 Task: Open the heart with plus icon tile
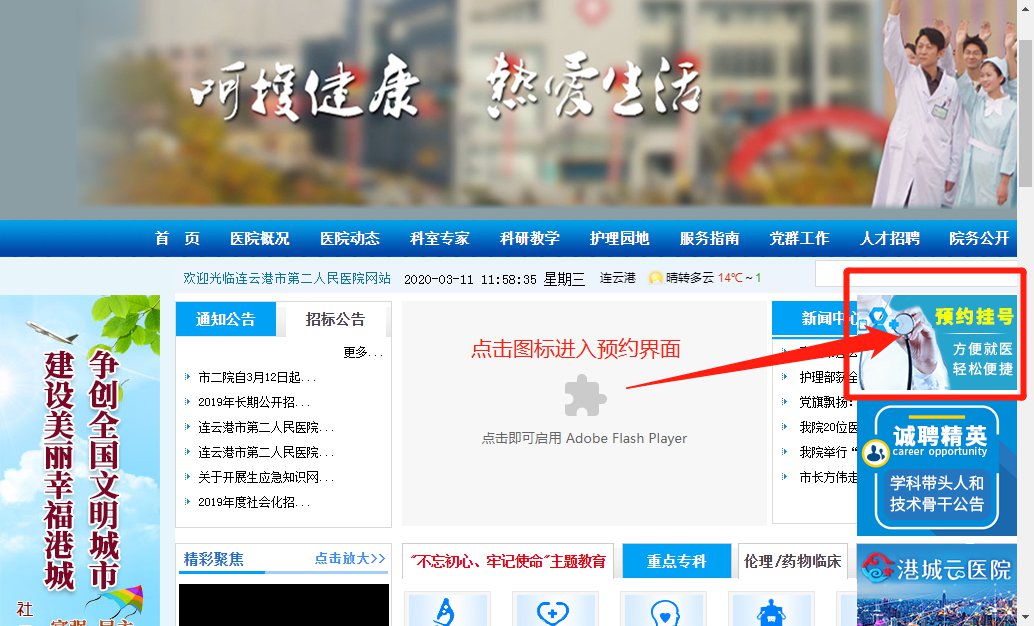pos(555,610)
